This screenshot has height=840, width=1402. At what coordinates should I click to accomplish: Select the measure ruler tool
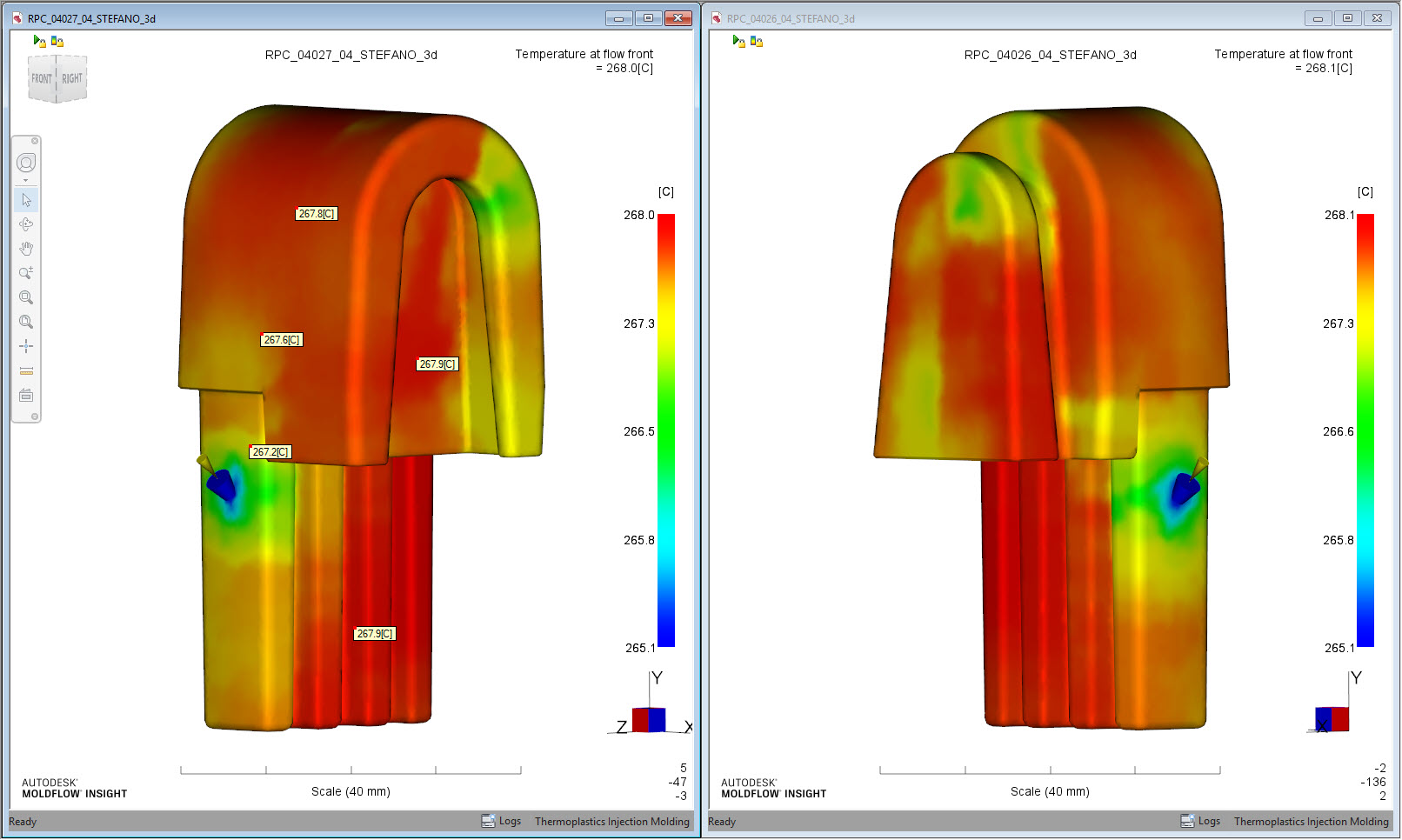[26, 370]
